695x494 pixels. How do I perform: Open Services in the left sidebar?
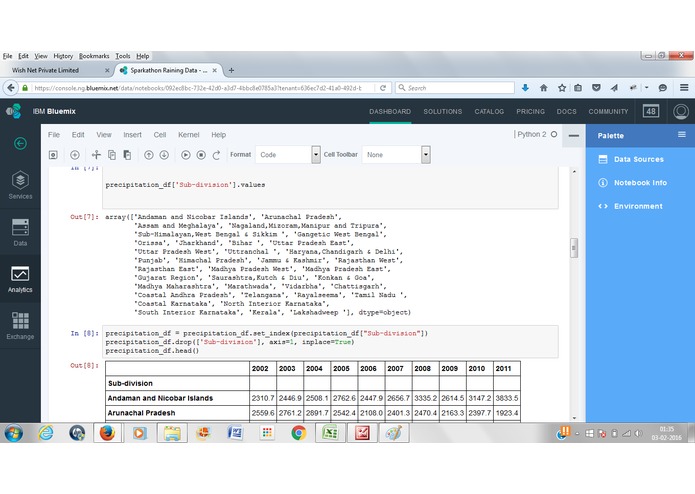click(20, 185)
